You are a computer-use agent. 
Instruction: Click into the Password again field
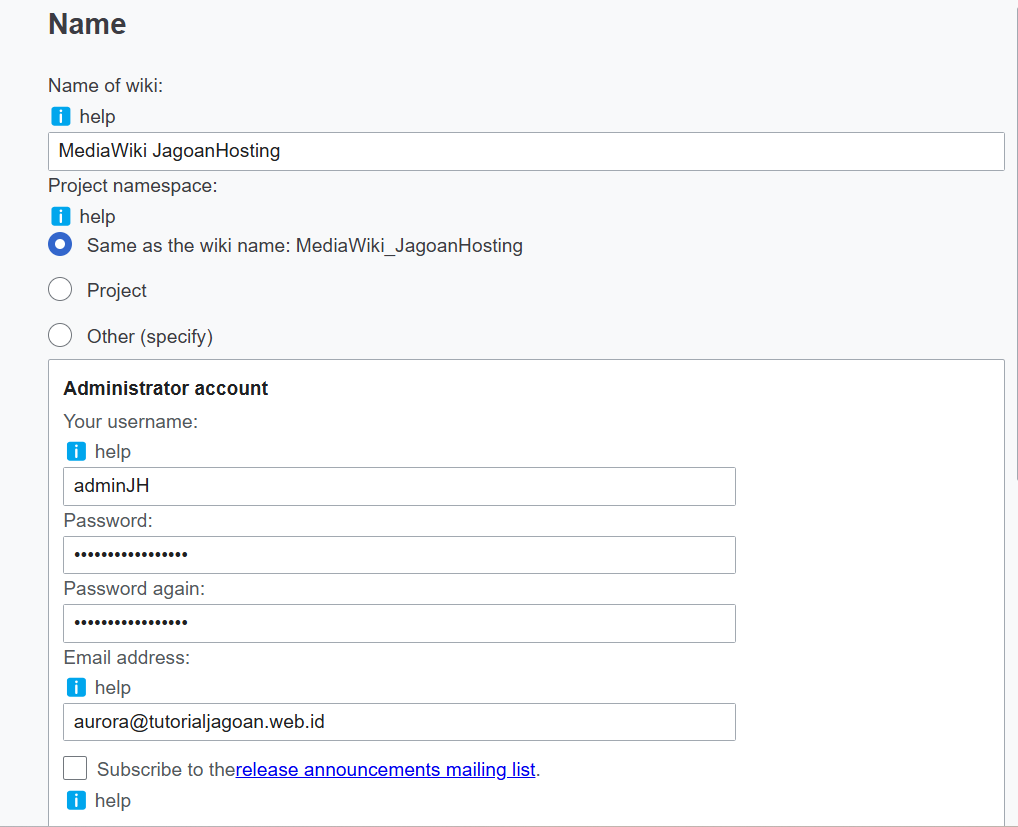[399, 623]
